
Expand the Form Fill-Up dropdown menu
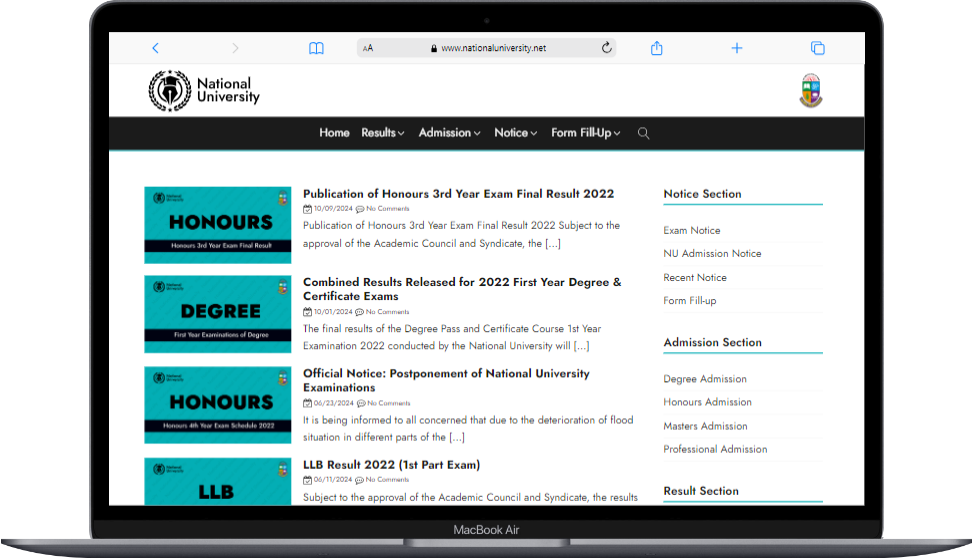click(x=585, y=133)
